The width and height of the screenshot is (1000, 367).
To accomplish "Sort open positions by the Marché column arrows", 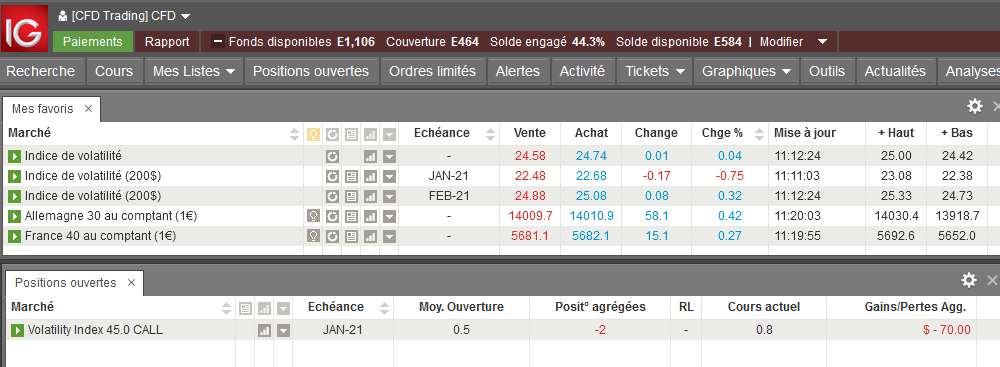I will (x=226, y=308).
